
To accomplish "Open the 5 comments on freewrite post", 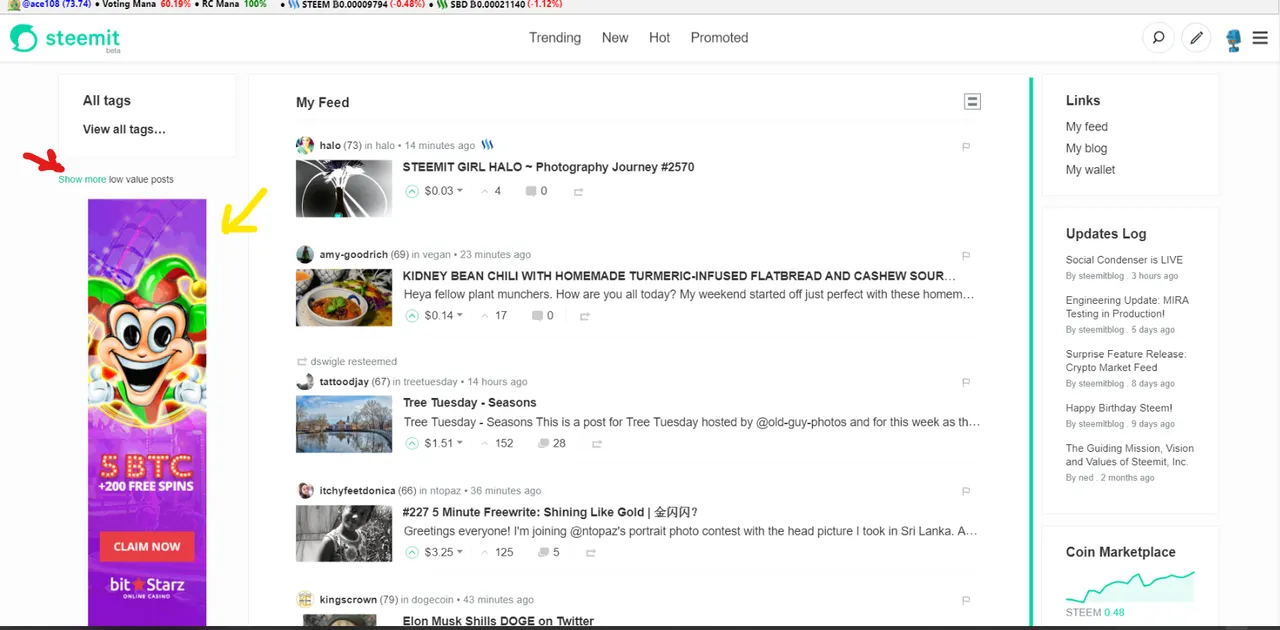I will pos(549,552).
